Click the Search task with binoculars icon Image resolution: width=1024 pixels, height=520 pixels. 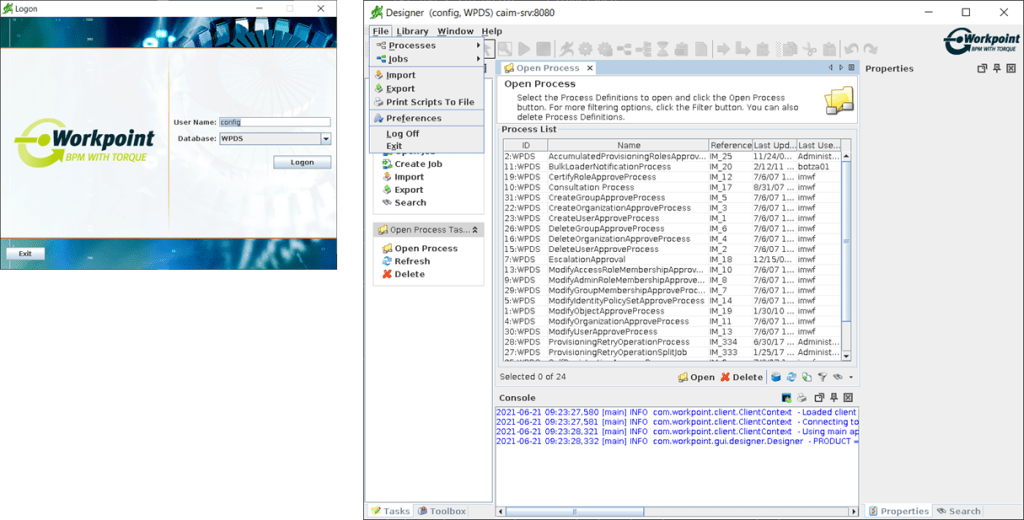(410, 203)
